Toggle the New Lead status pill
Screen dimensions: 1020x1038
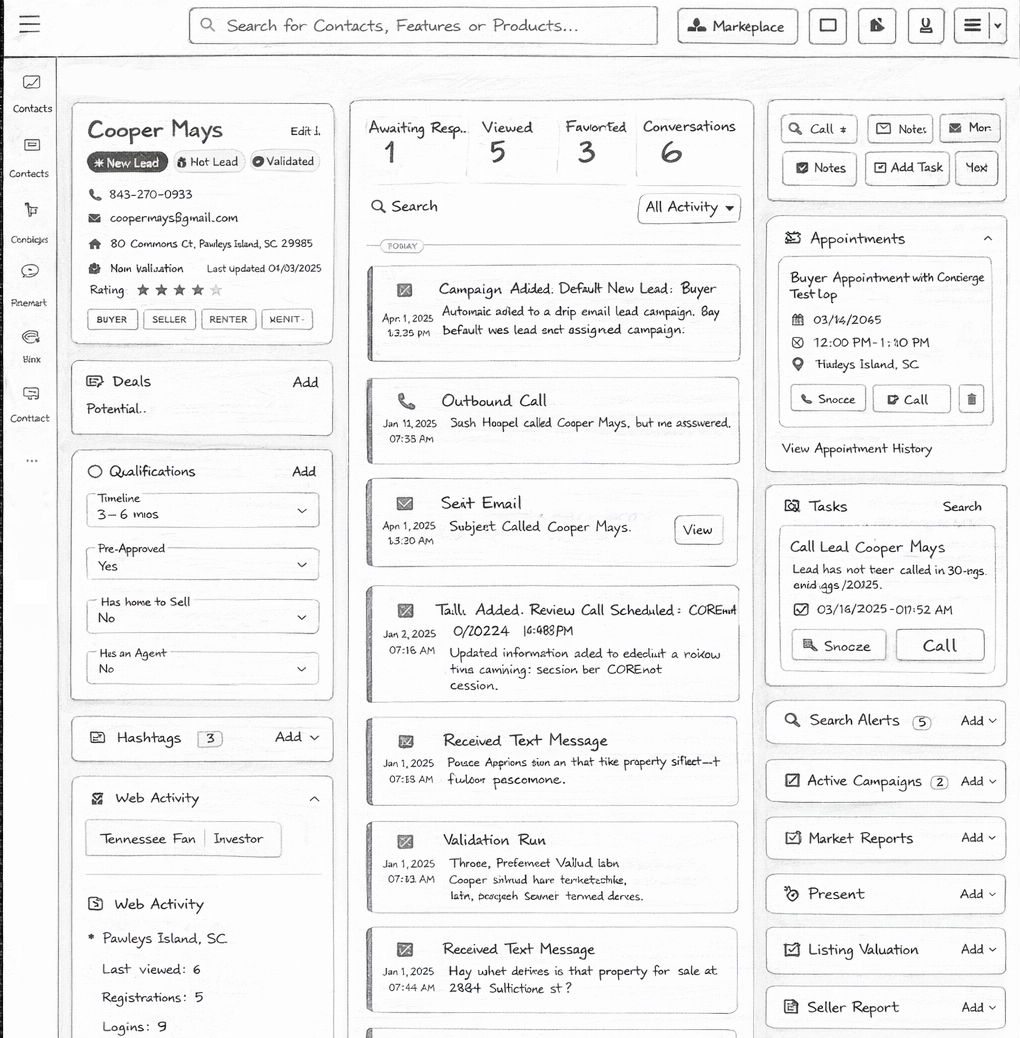pyautogui.click(x=127, y=162)
